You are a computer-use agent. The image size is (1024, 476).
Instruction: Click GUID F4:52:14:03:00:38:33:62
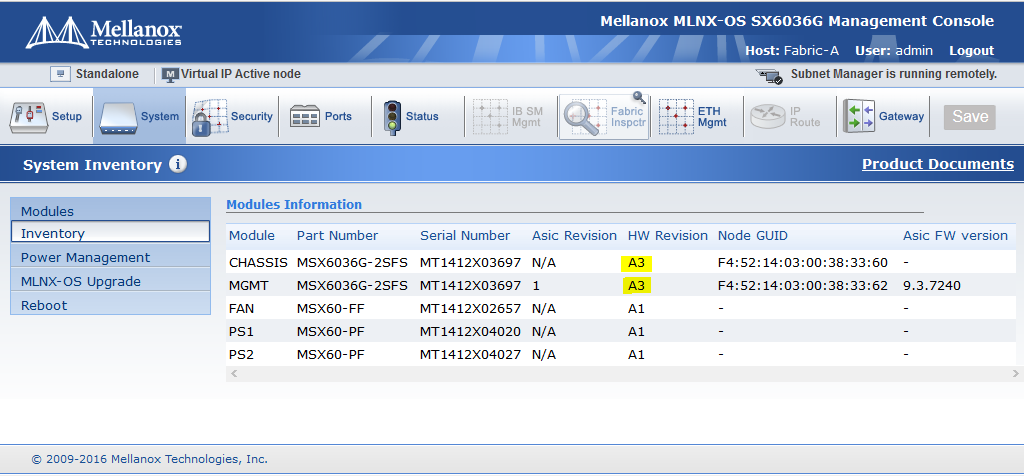(803, 286)
